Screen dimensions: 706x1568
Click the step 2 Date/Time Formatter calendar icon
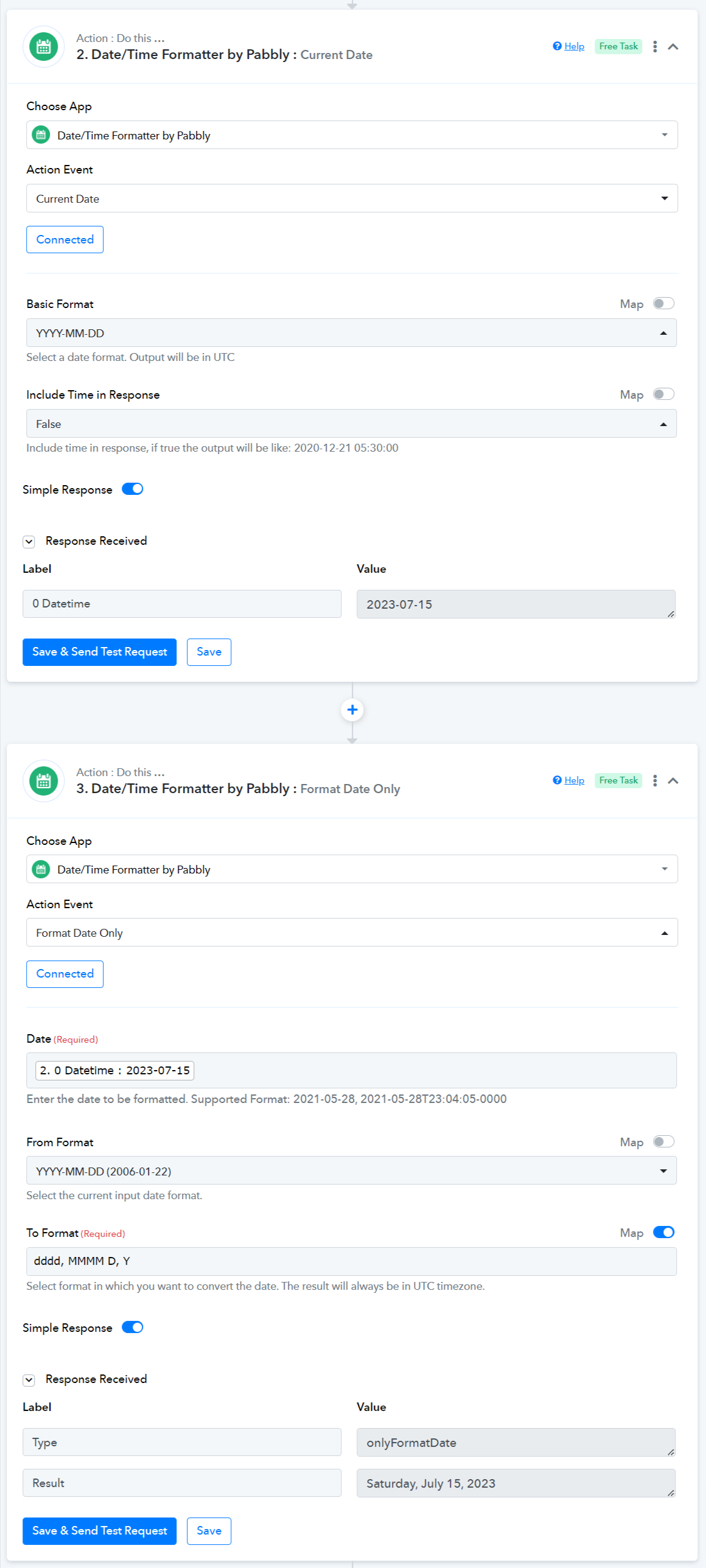tap(43, 47)
